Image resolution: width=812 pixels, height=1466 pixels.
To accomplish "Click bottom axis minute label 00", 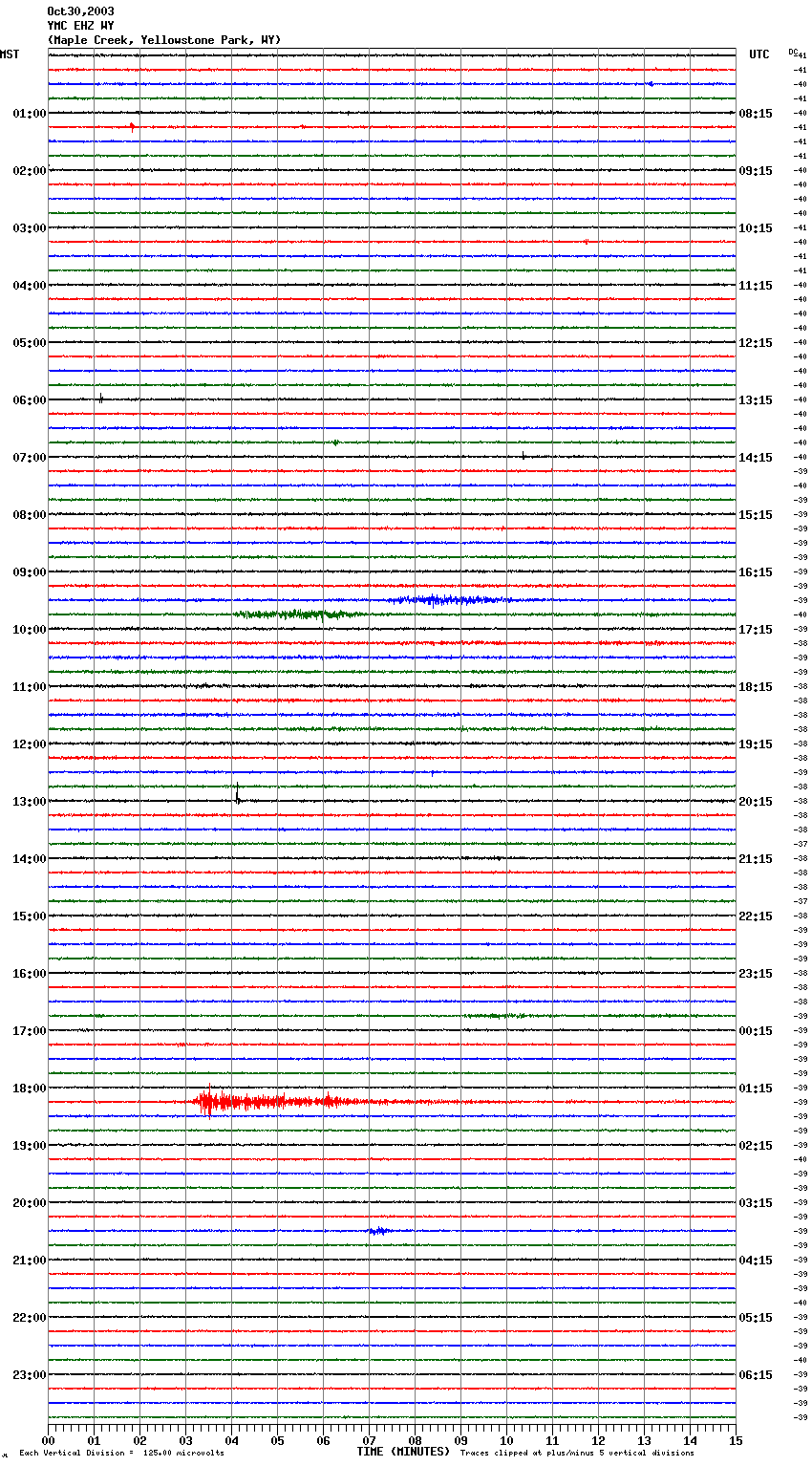I will point(49,1441).
